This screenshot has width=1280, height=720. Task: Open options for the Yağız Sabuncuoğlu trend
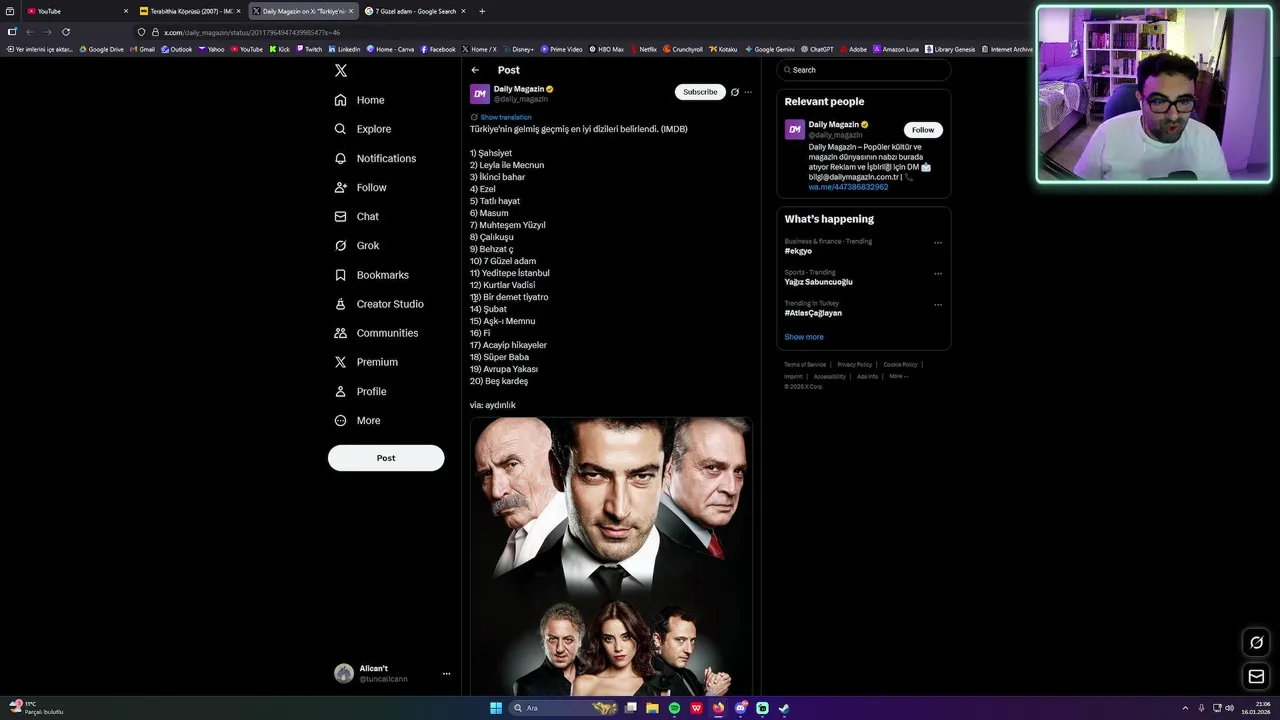pyautogui.click(x=938, y=273)
